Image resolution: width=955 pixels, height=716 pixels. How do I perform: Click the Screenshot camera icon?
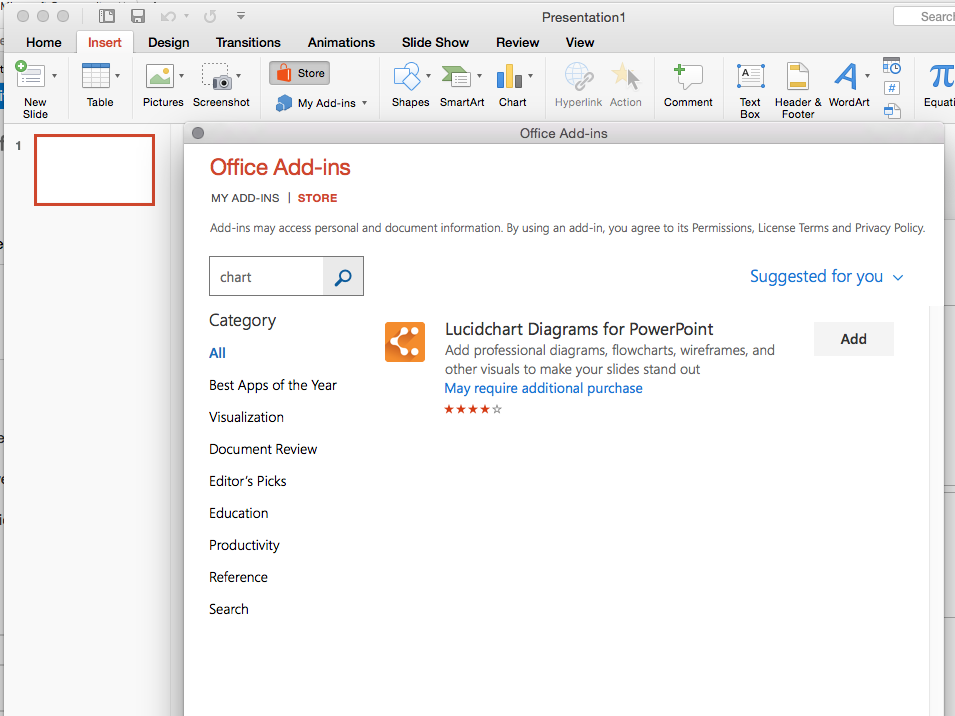click(216, 76)
